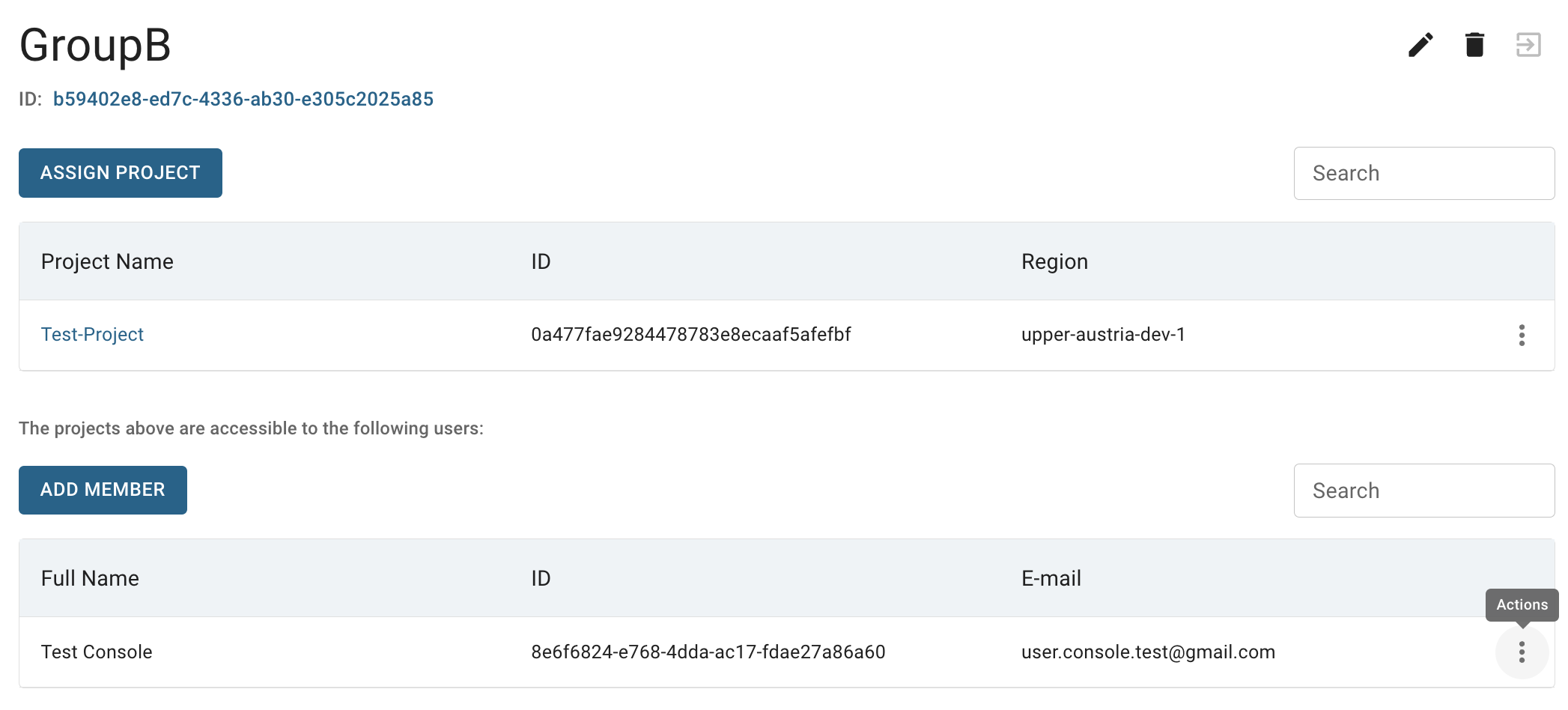
Task: Click the projects table ID column header
Action: pos(541,261)
